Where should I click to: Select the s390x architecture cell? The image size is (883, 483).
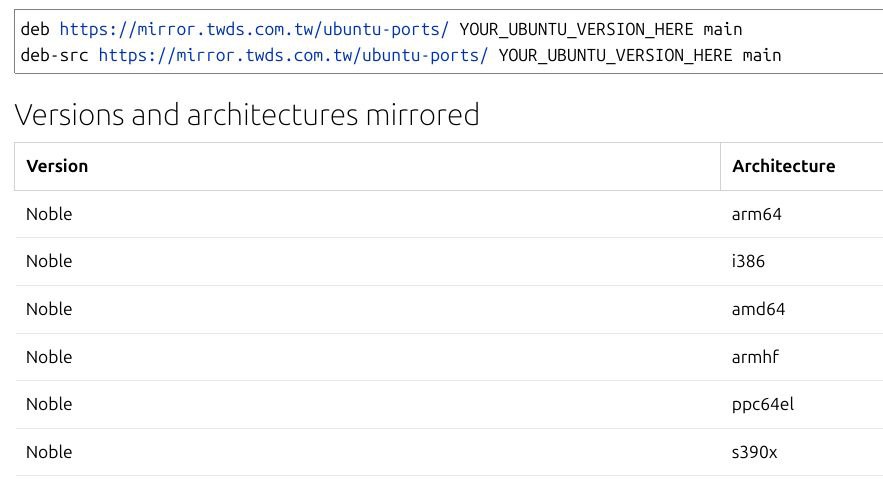click(754, 452)
